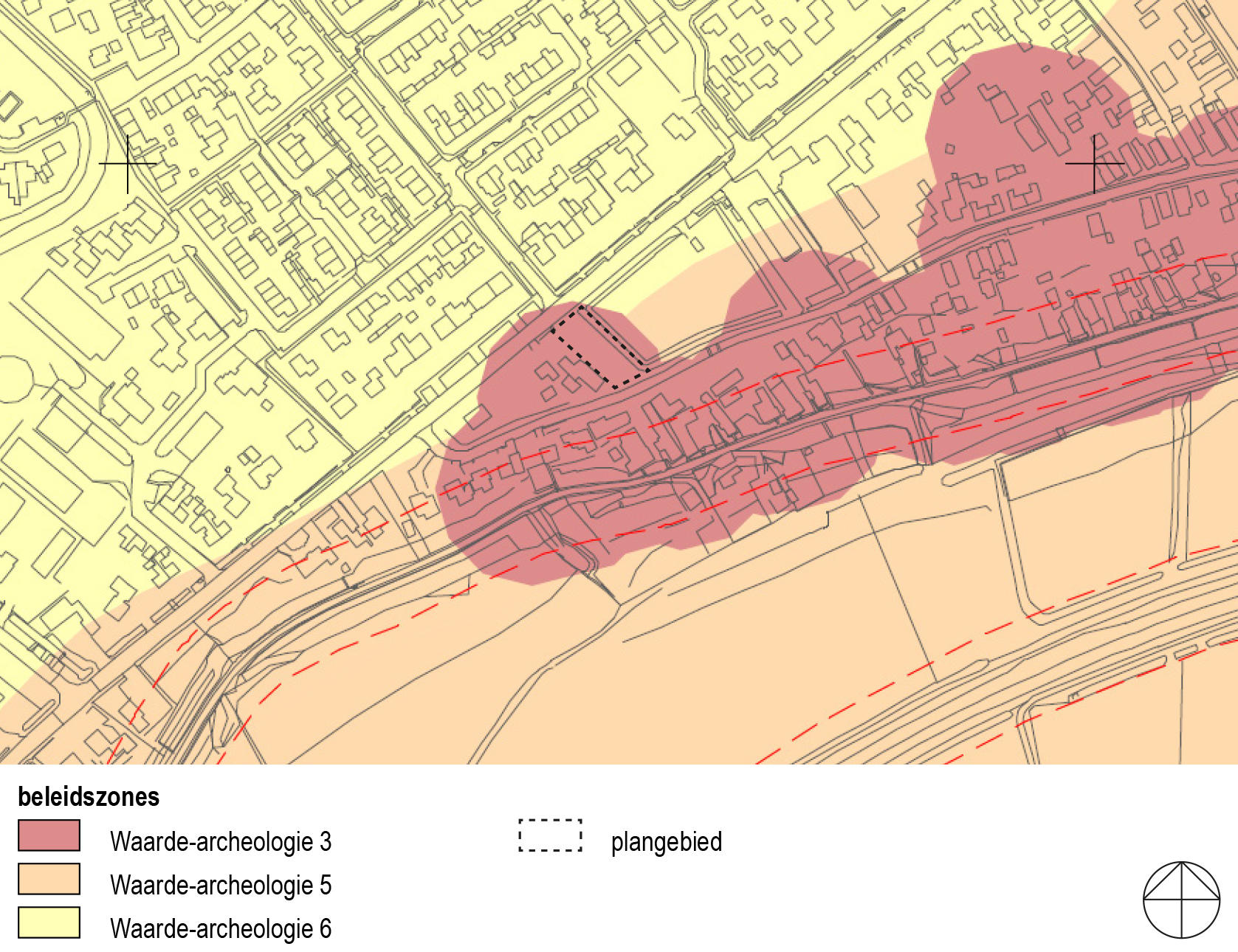Click the dashed plangebied legend symbol
The height and width of the screenshot is (952, 1238).
551,835
